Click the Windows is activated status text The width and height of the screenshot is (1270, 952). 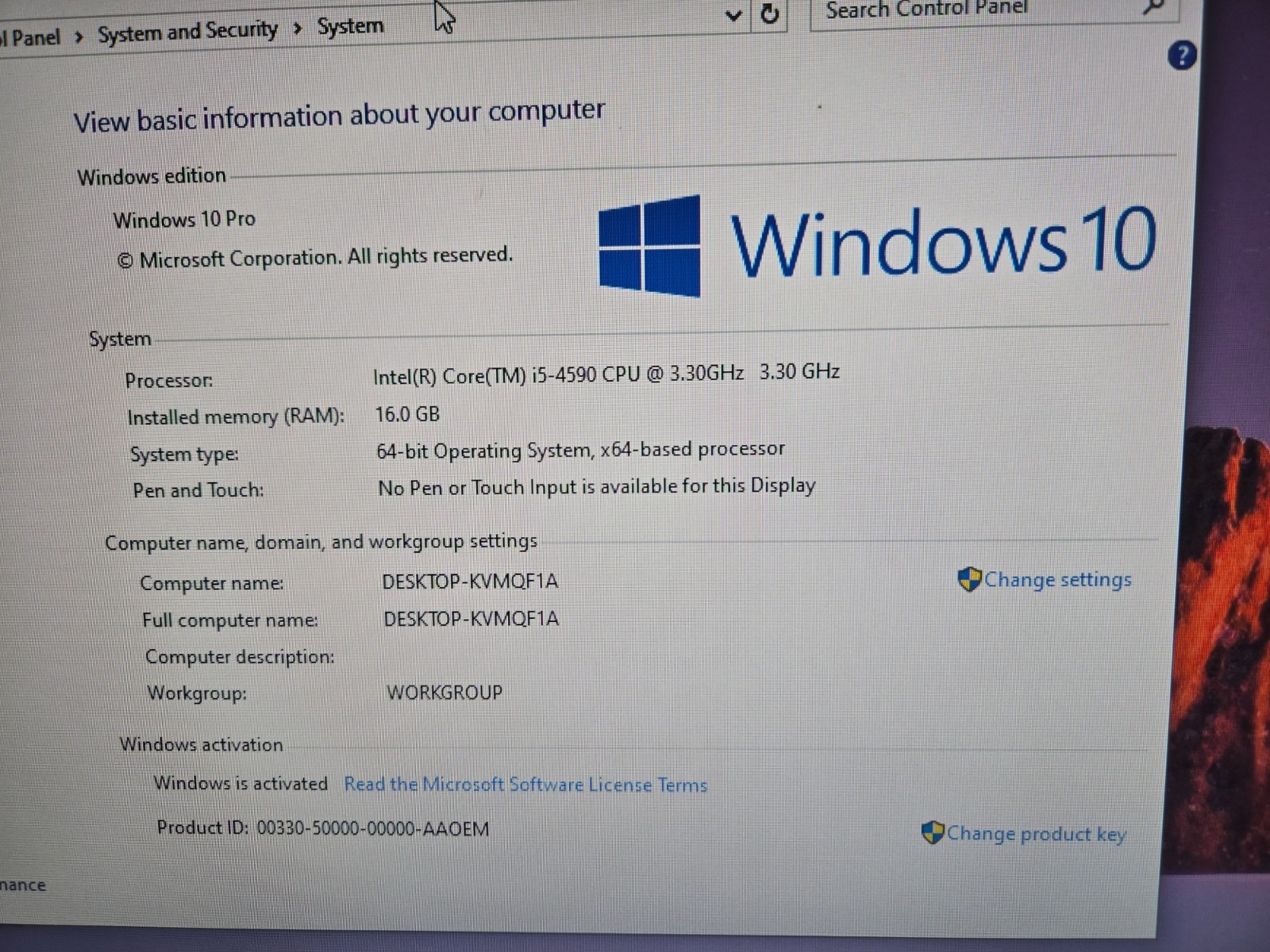[241, 784]
